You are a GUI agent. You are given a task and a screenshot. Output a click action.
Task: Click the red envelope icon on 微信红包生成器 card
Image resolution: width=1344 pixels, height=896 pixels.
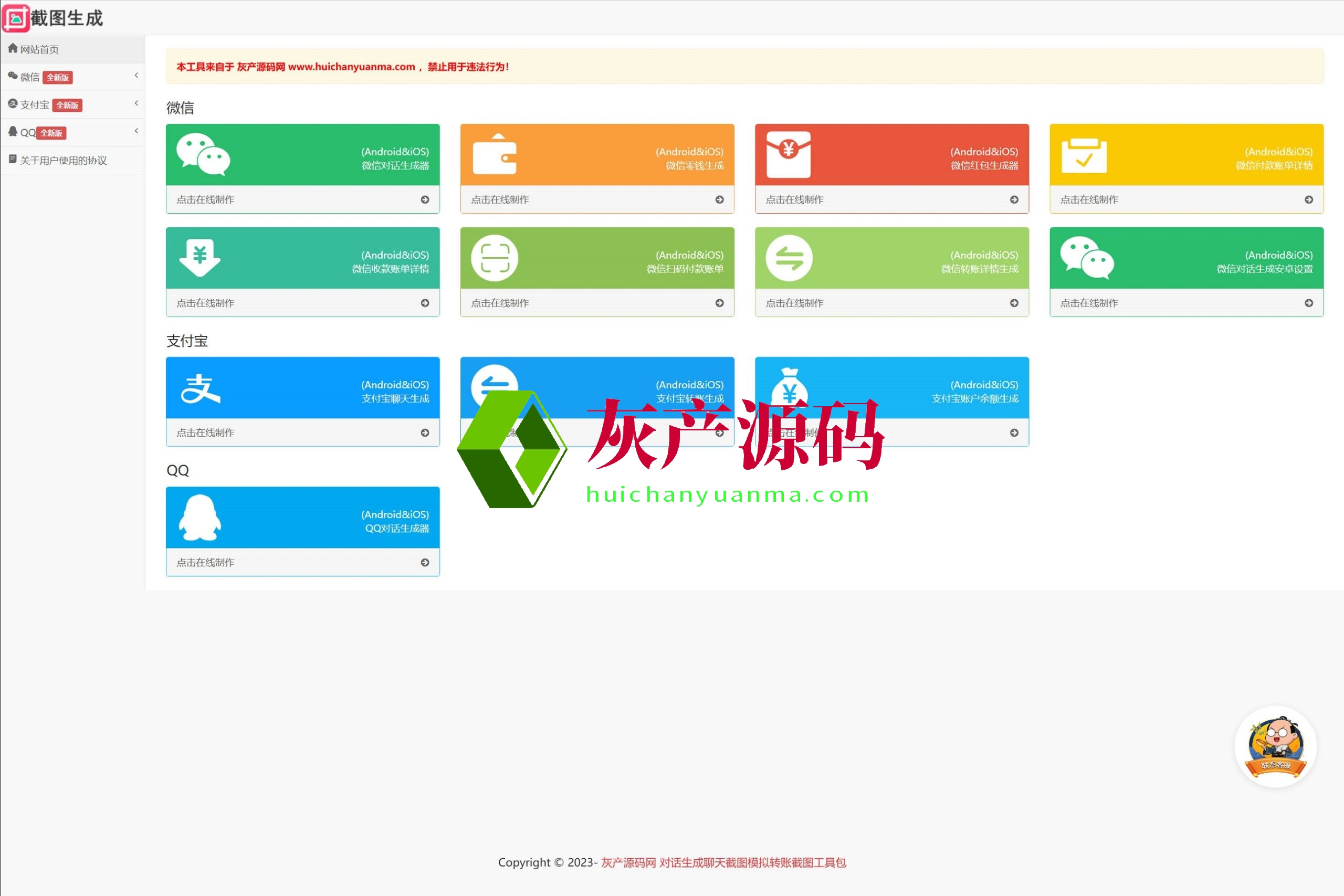point(789,154)
